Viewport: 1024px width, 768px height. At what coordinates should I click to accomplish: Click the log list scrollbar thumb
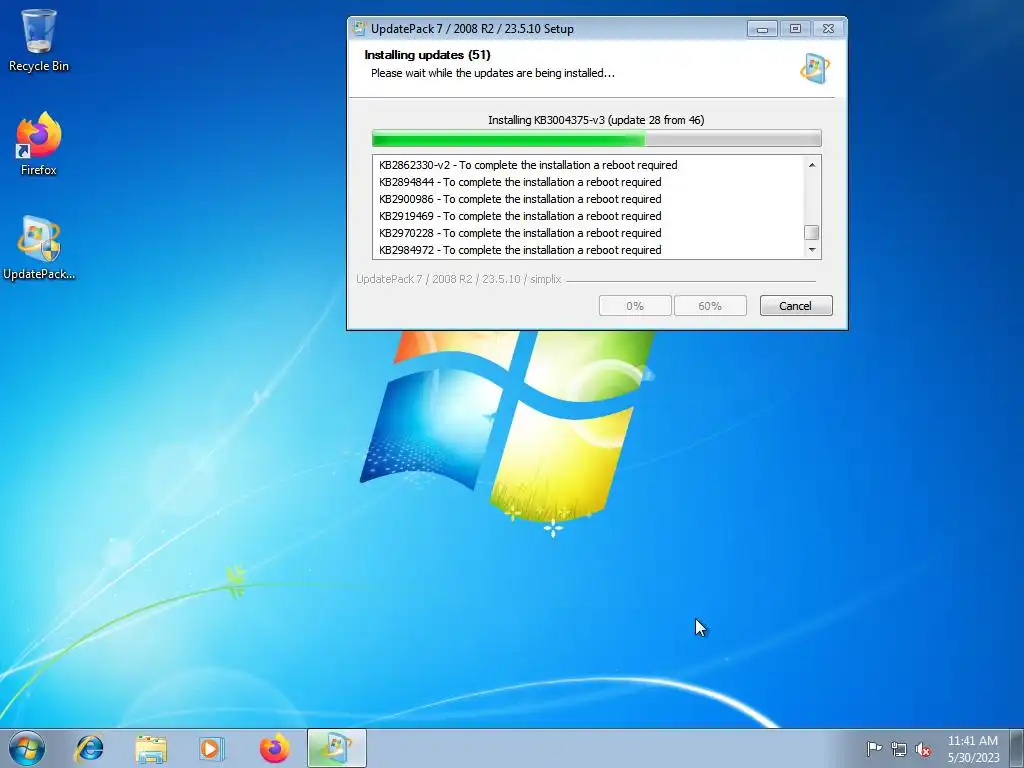812,232
